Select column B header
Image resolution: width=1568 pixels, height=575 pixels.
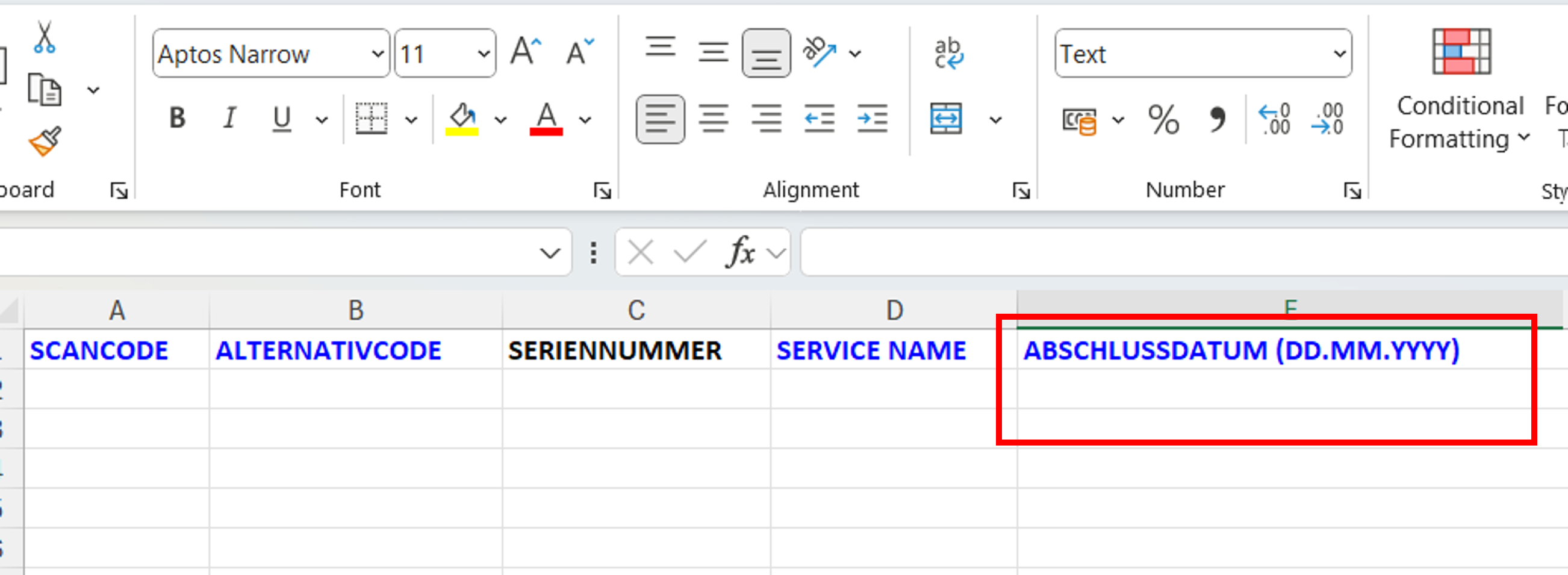(355, 311)
